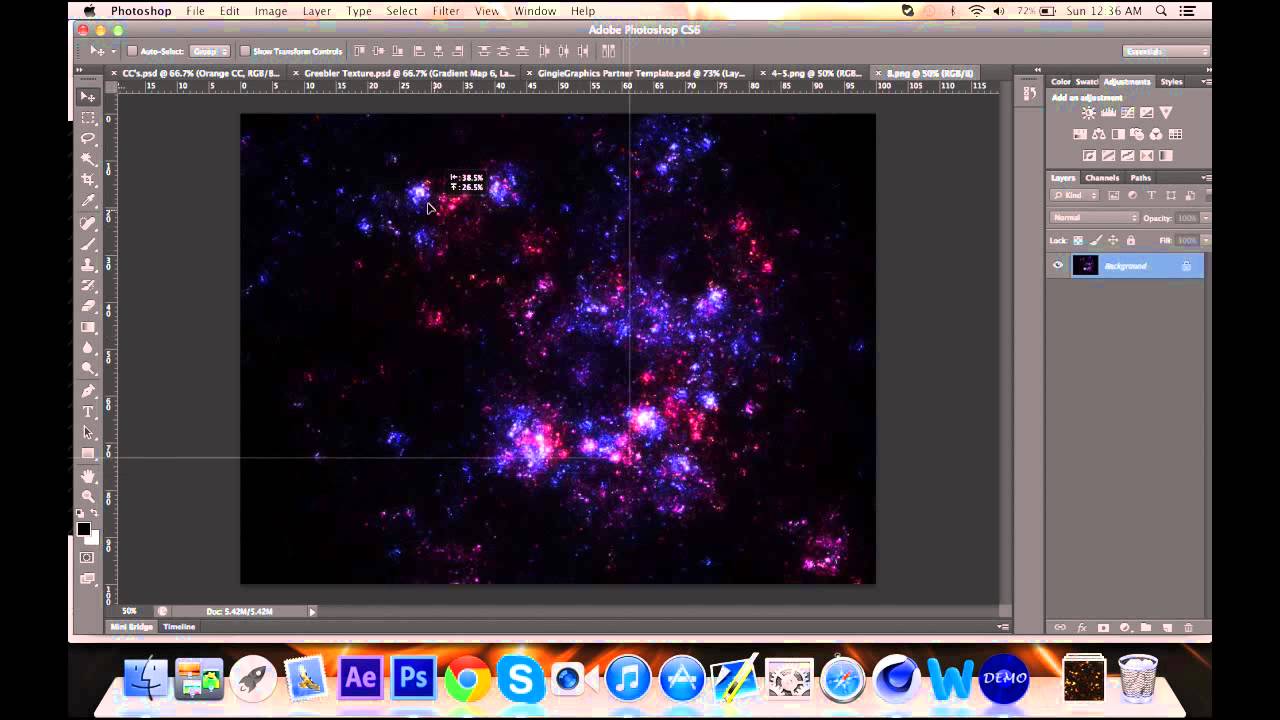Toggle lock all padlock icon

[1131, 241]
